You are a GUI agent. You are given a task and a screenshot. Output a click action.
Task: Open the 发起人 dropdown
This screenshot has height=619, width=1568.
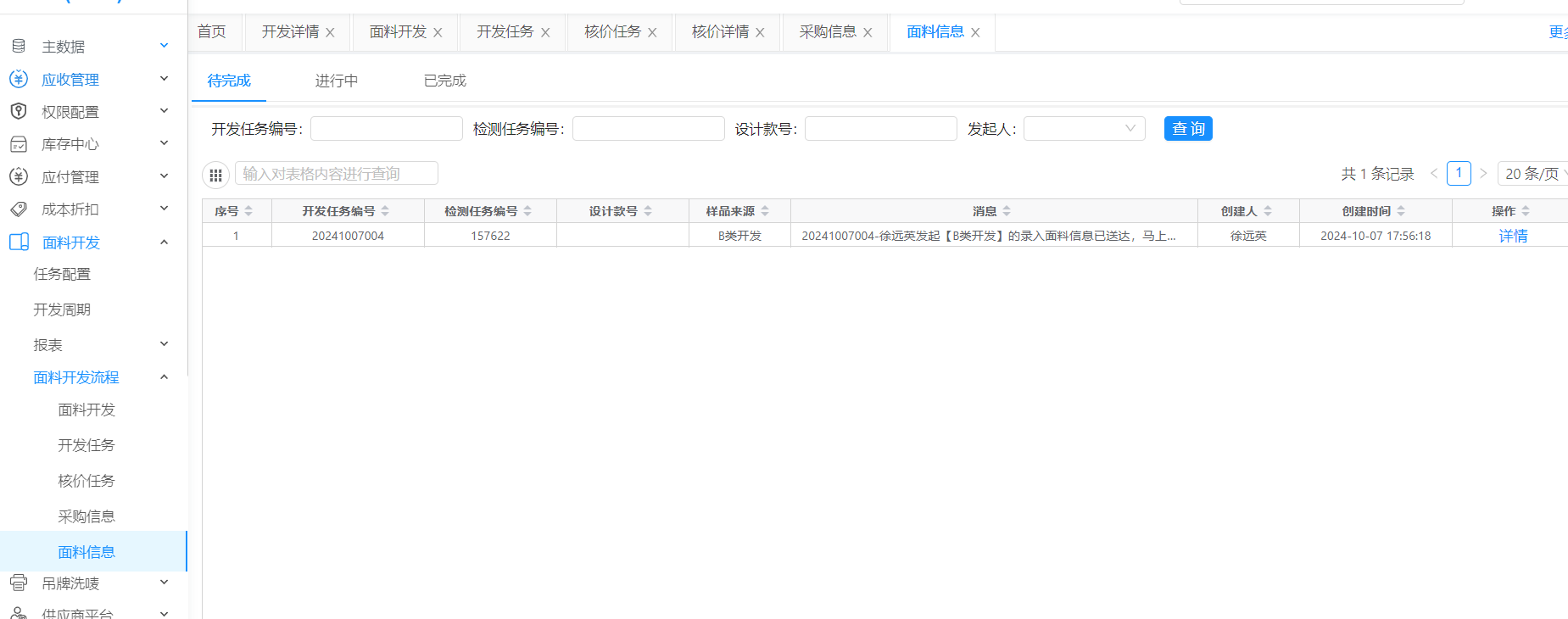(1084, 129)
